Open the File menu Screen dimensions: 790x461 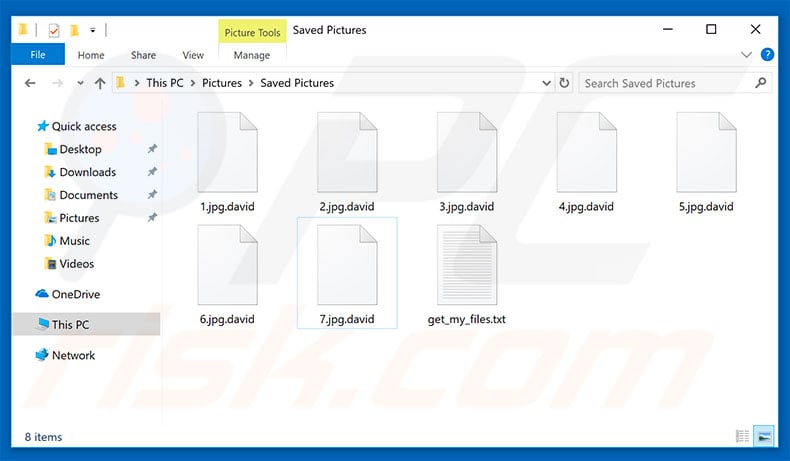tap(38, 54)
